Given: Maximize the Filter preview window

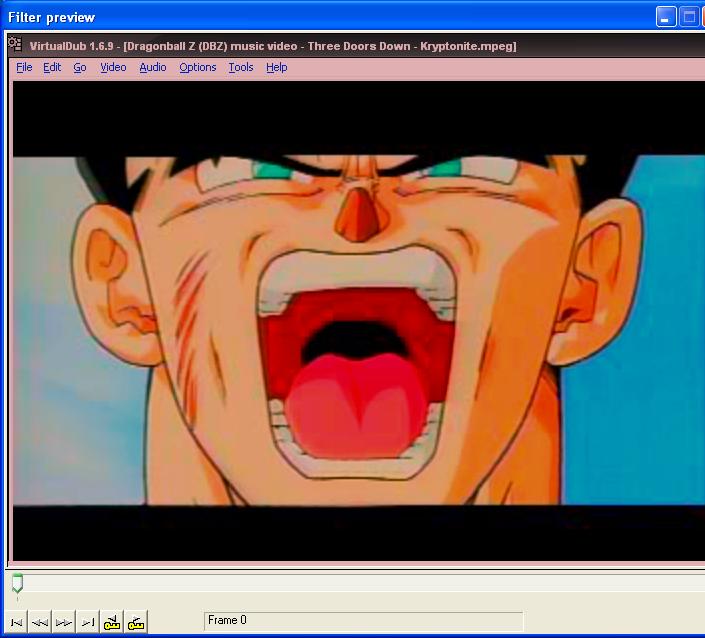Looking at the screenshot, I should click(689, 17).
